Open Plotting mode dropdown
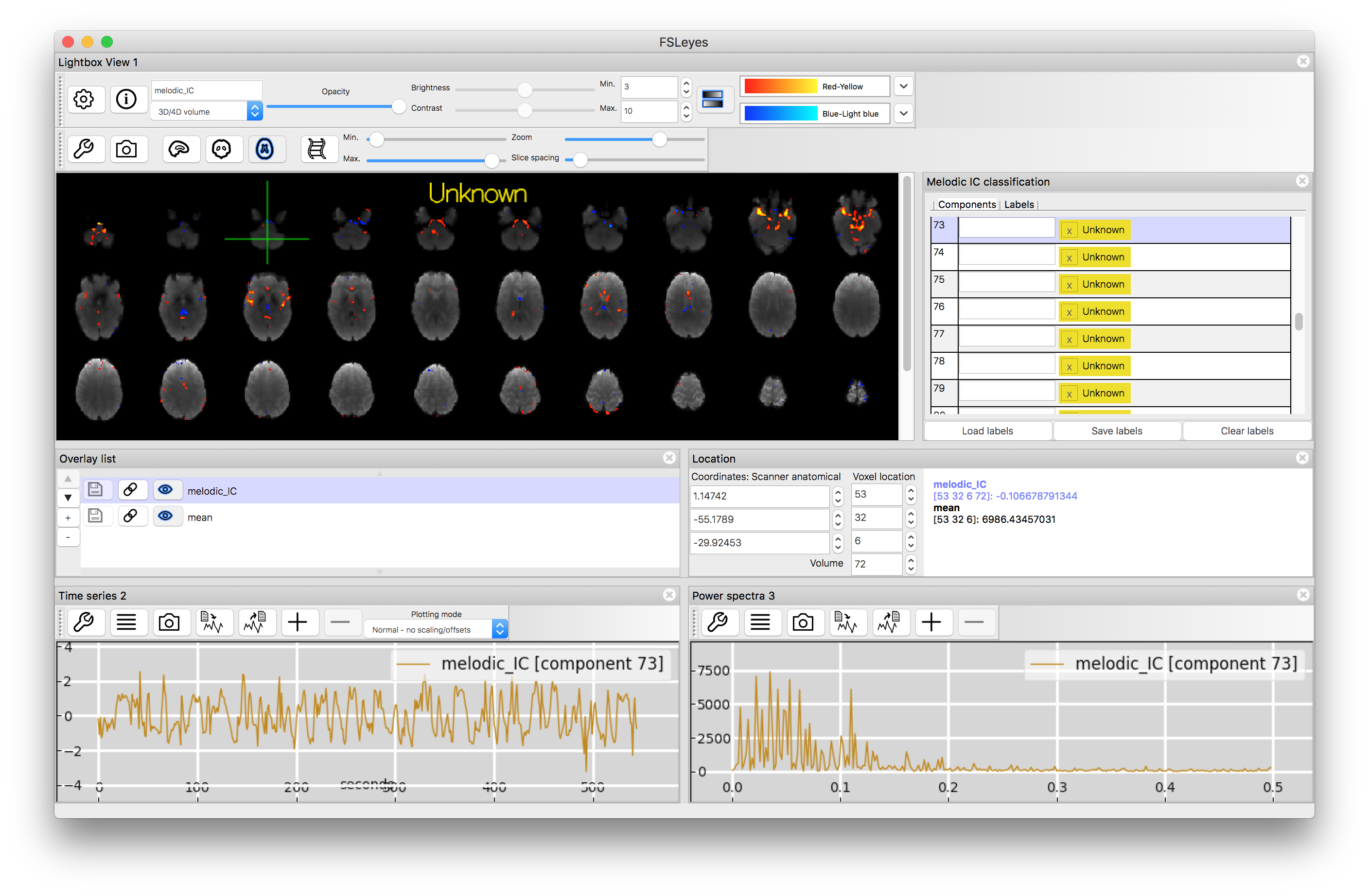The height and width of the screenshot is (896, 1369). click(436, 630)
